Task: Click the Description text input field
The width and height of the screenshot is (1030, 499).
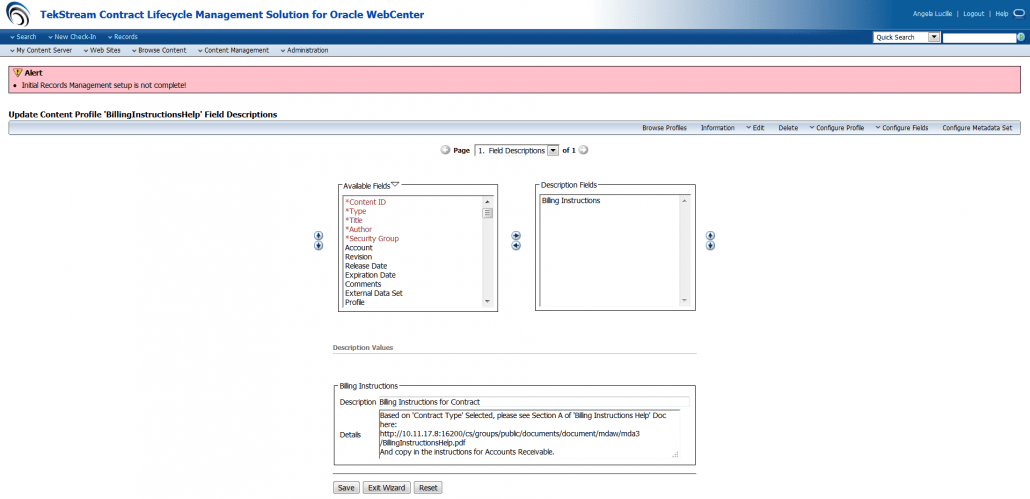Action: point(526,402)
